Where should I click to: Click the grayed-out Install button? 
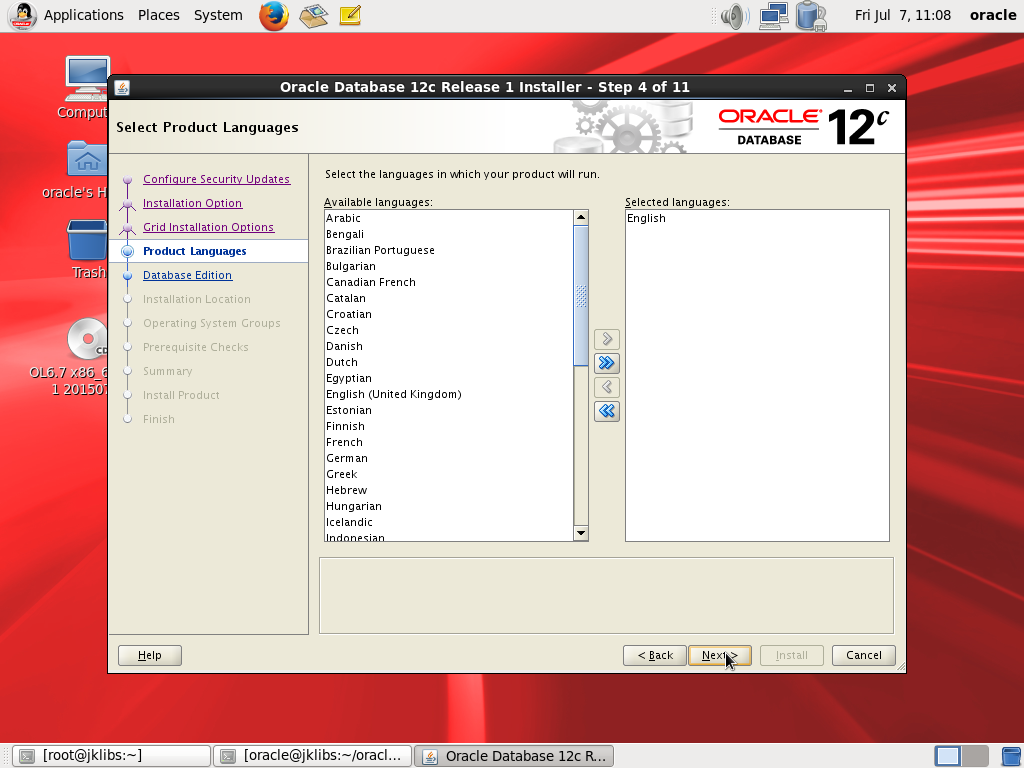[x=792, y=655]
